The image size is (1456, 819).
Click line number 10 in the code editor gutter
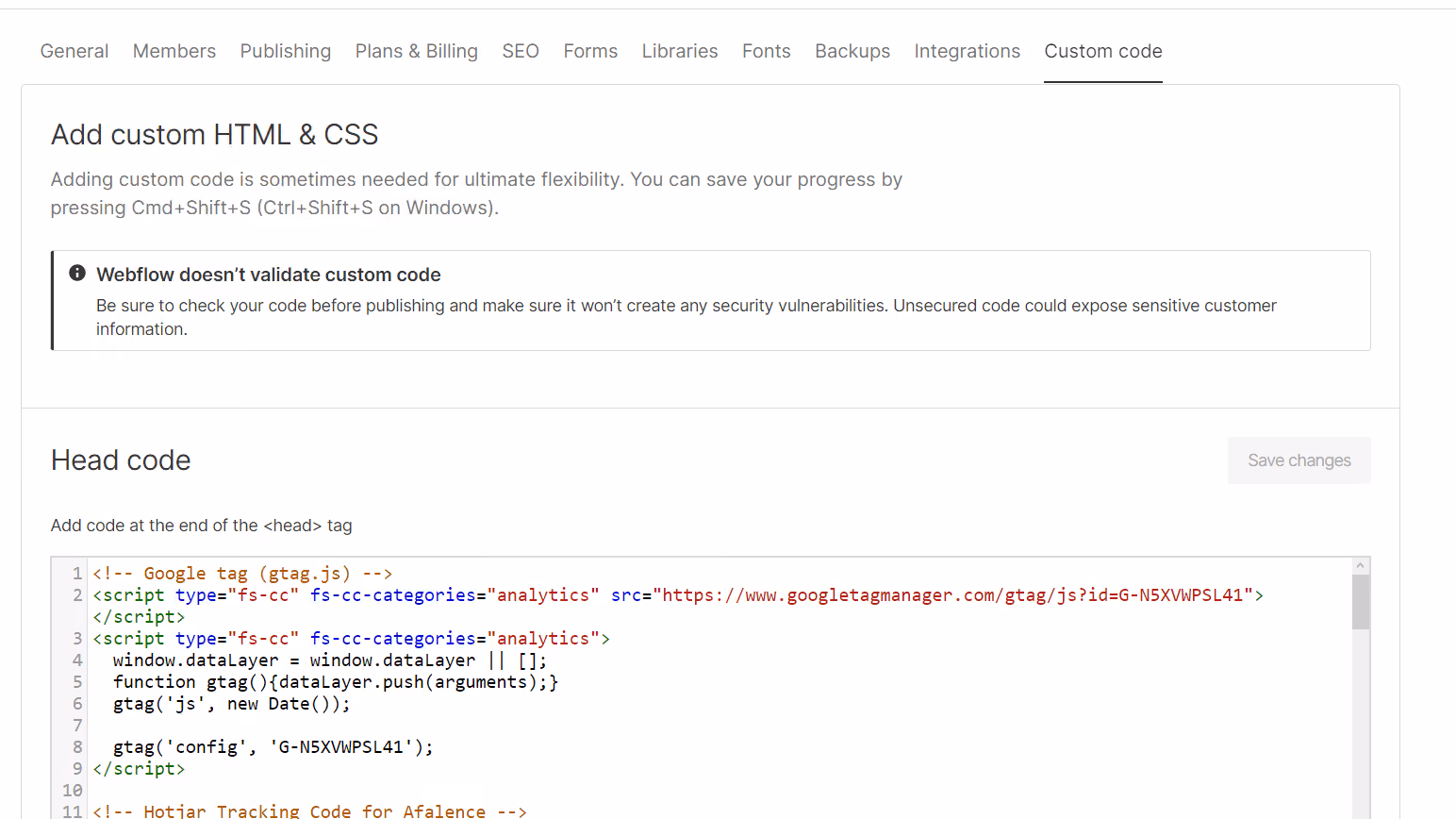tap(73, 791)
